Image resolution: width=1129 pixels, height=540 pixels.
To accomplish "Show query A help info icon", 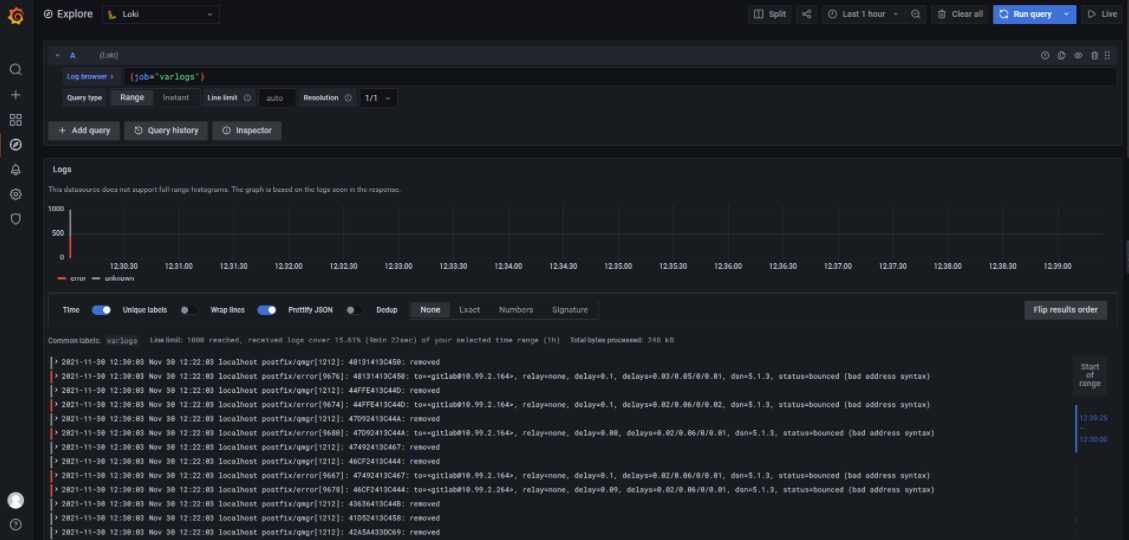I will coord(1045,55).
